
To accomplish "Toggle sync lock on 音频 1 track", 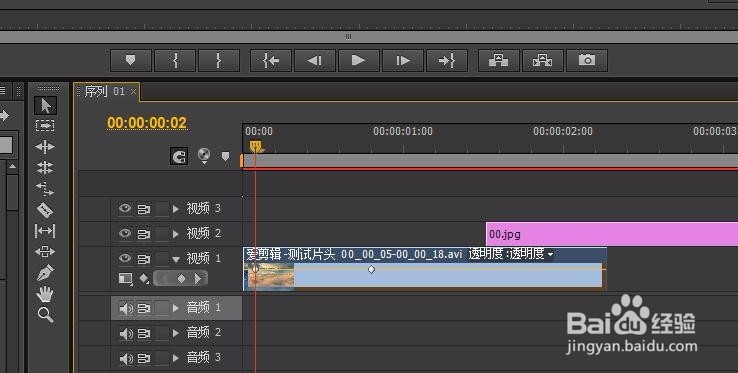I will click(x=144, y=308).
